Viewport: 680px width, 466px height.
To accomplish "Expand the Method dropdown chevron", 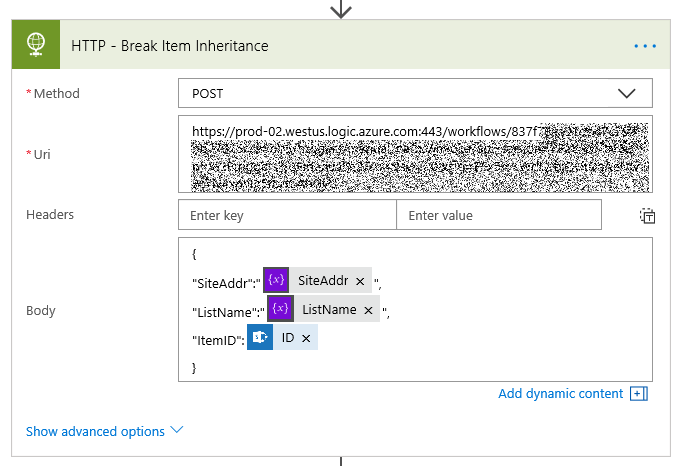I will point(626,93).
